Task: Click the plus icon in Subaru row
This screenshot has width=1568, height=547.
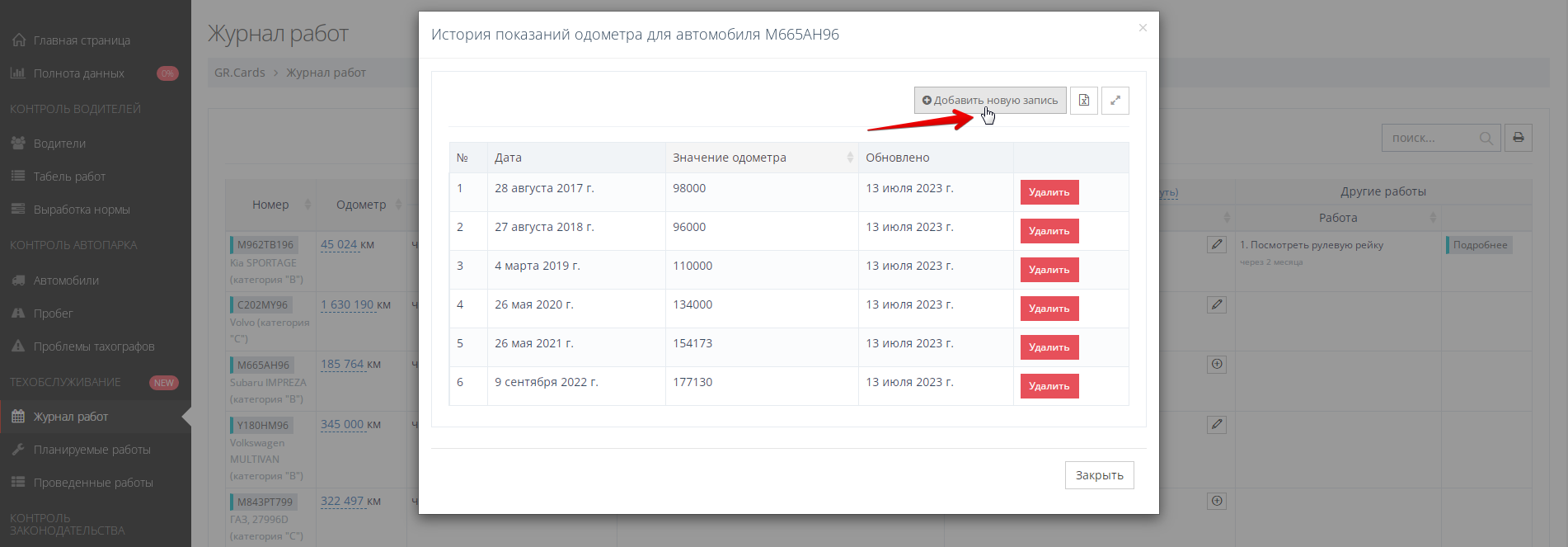Action: pos(1217,365)
